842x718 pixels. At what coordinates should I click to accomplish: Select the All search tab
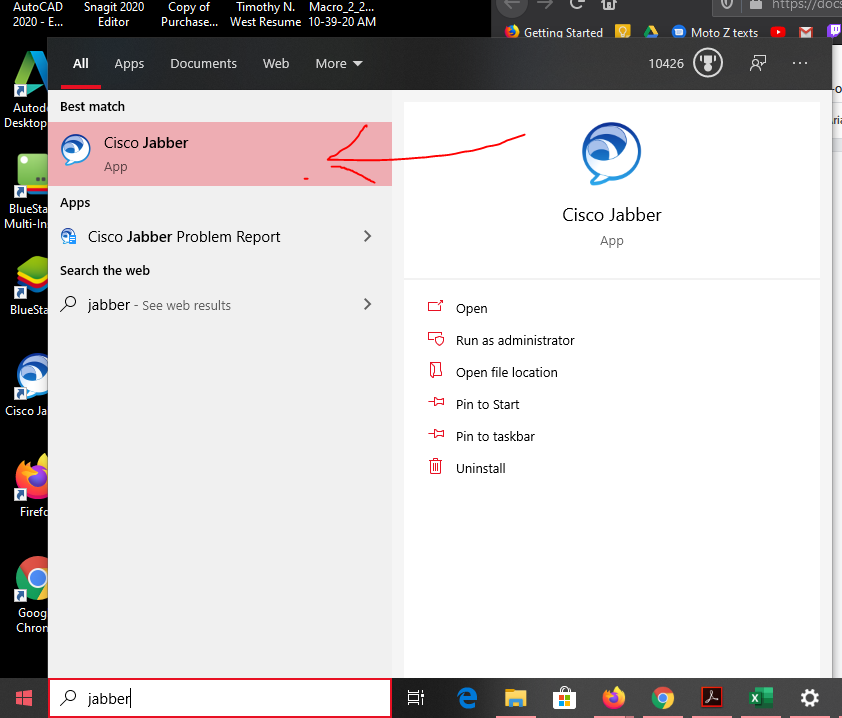pyautogui.click(x=81, y=63)
